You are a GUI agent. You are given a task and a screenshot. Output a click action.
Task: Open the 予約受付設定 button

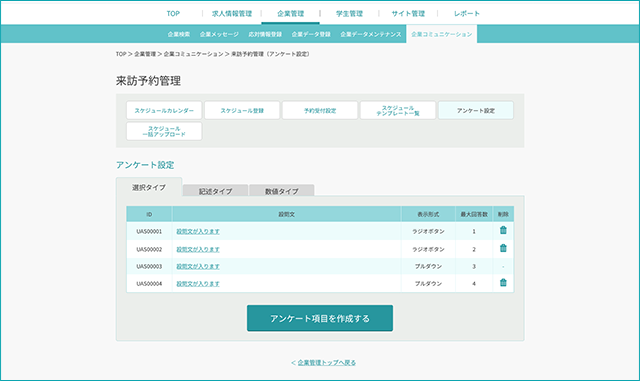tap(320, 110)
